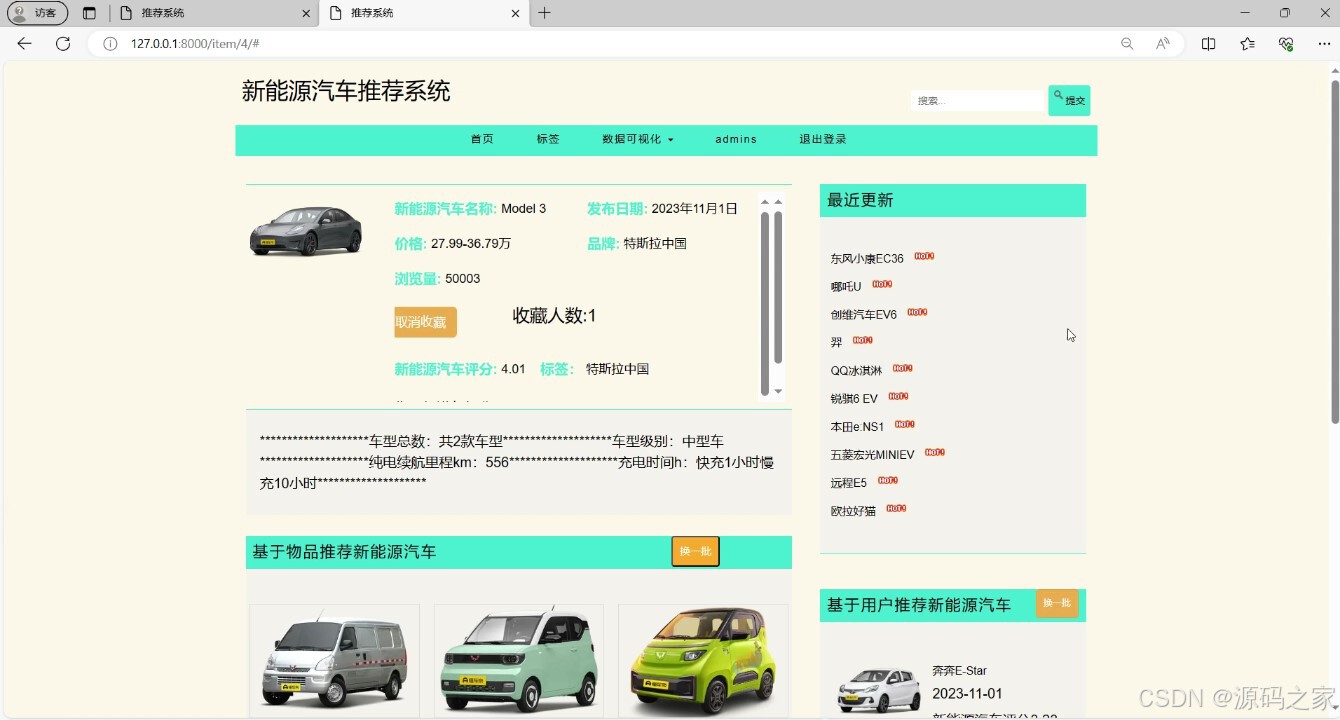Close the first 推荐系统 tab

click(x=306, y=13)
